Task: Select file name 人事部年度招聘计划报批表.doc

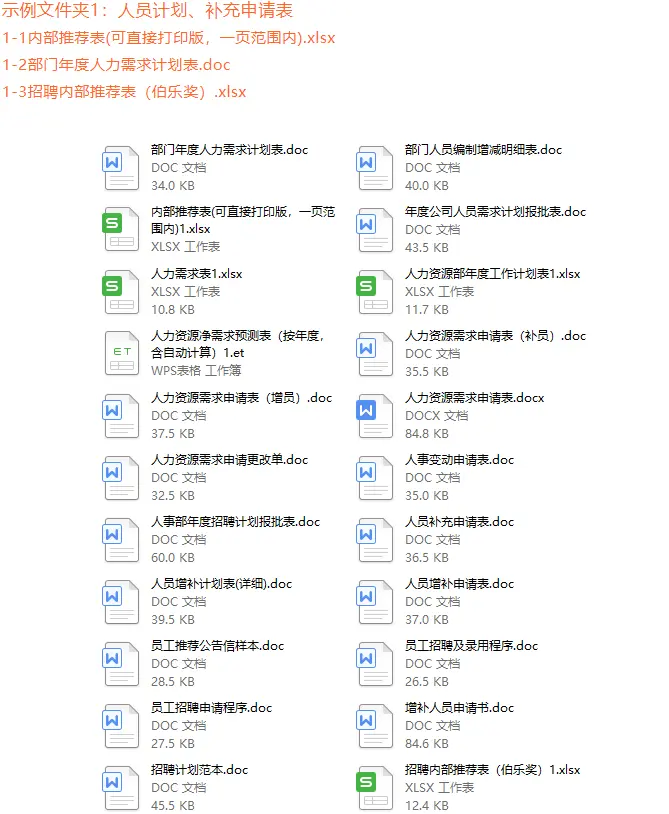Action: [x=236, y=522]
